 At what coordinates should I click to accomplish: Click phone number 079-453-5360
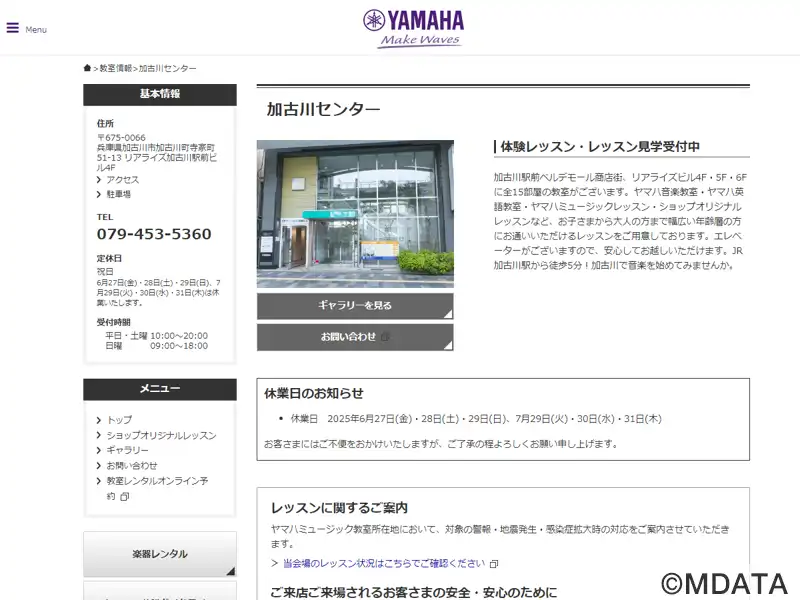pos(154,234)
